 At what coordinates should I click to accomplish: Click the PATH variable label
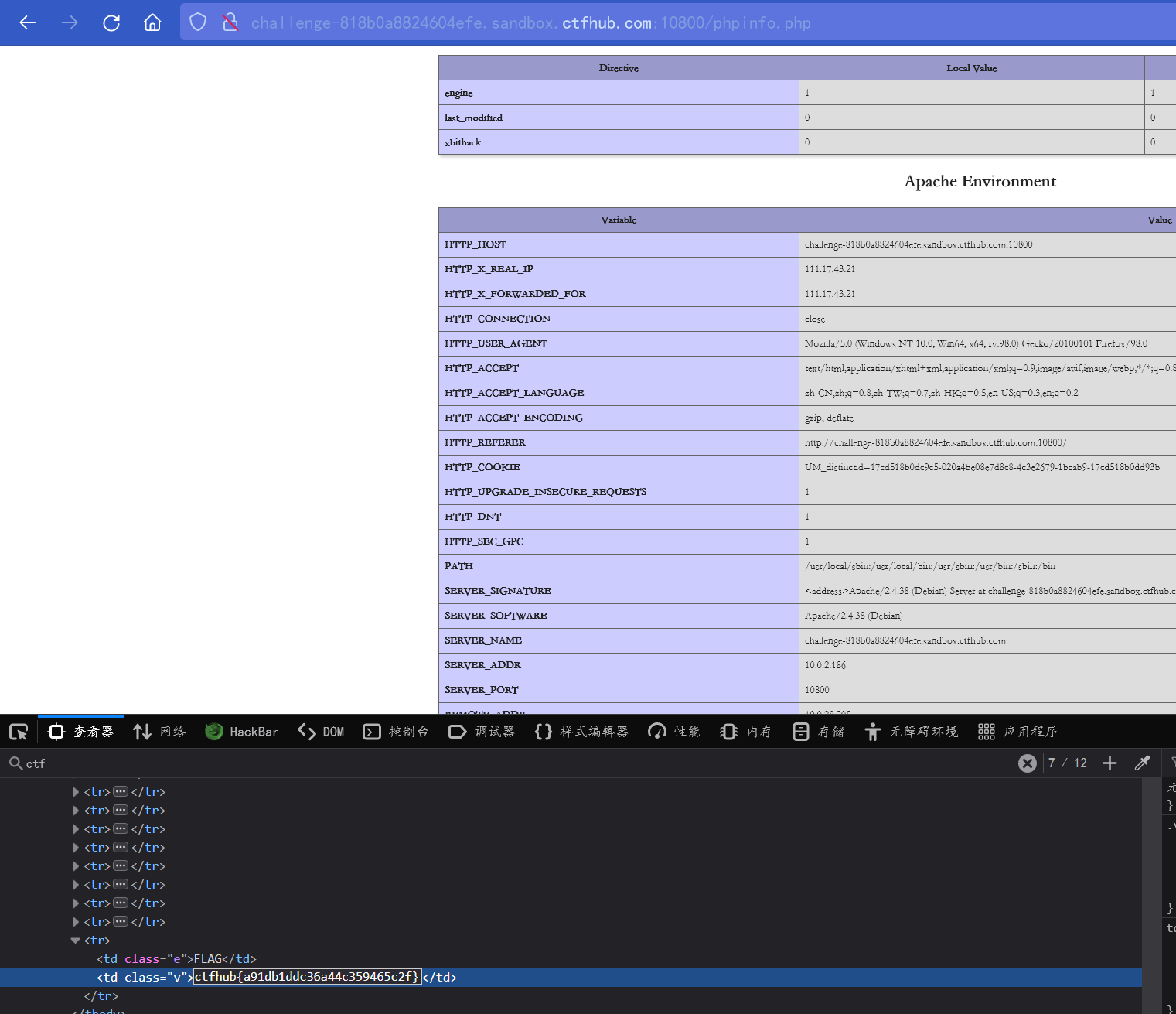point(458,566)
